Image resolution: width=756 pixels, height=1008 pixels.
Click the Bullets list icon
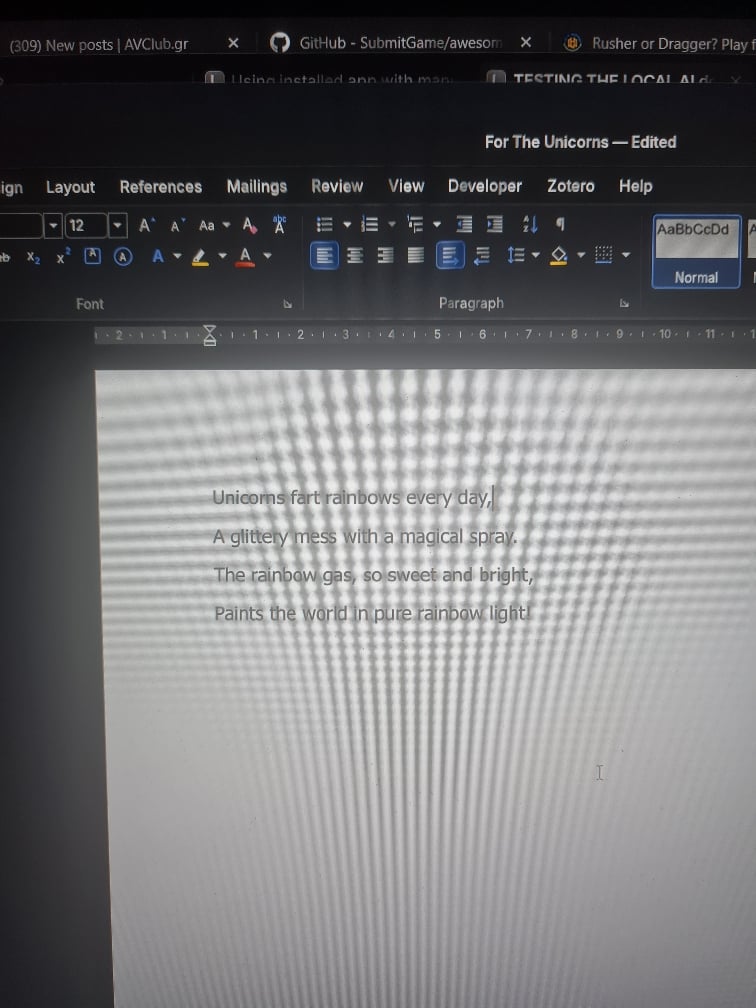pos(325,224)
